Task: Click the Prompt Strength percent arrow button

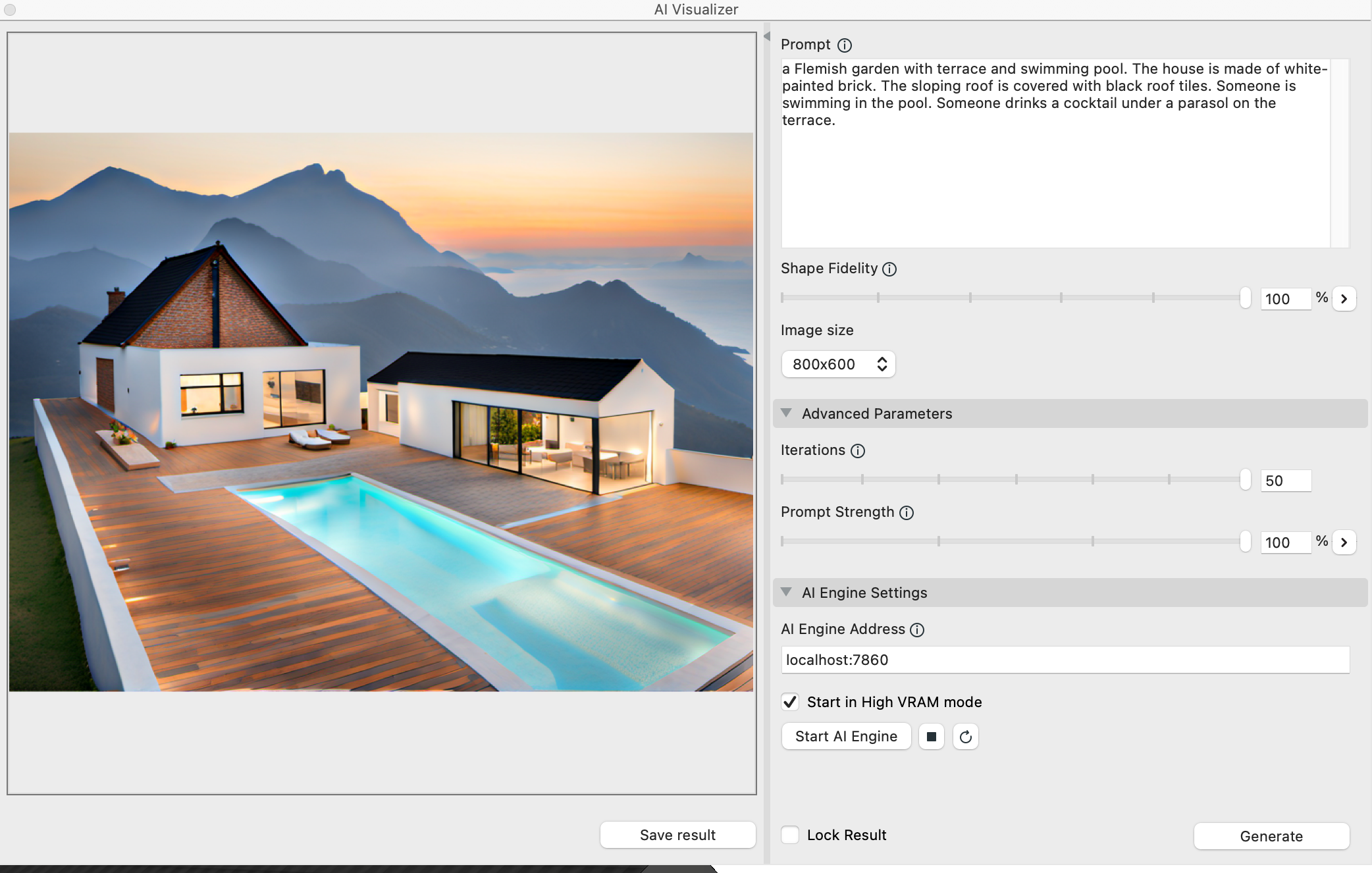Action: tap(1344, 542)
